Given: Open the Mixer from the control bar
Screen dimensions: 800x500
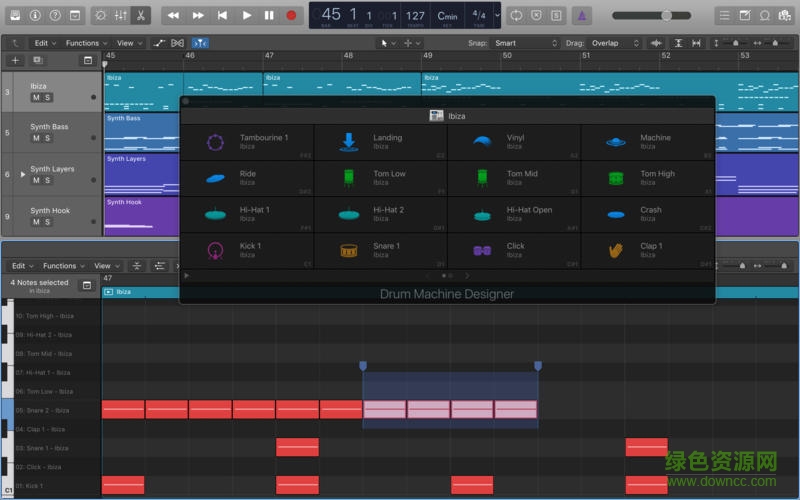Looking at the screenshot, I should pyautogui.click(x=121, y=15).
